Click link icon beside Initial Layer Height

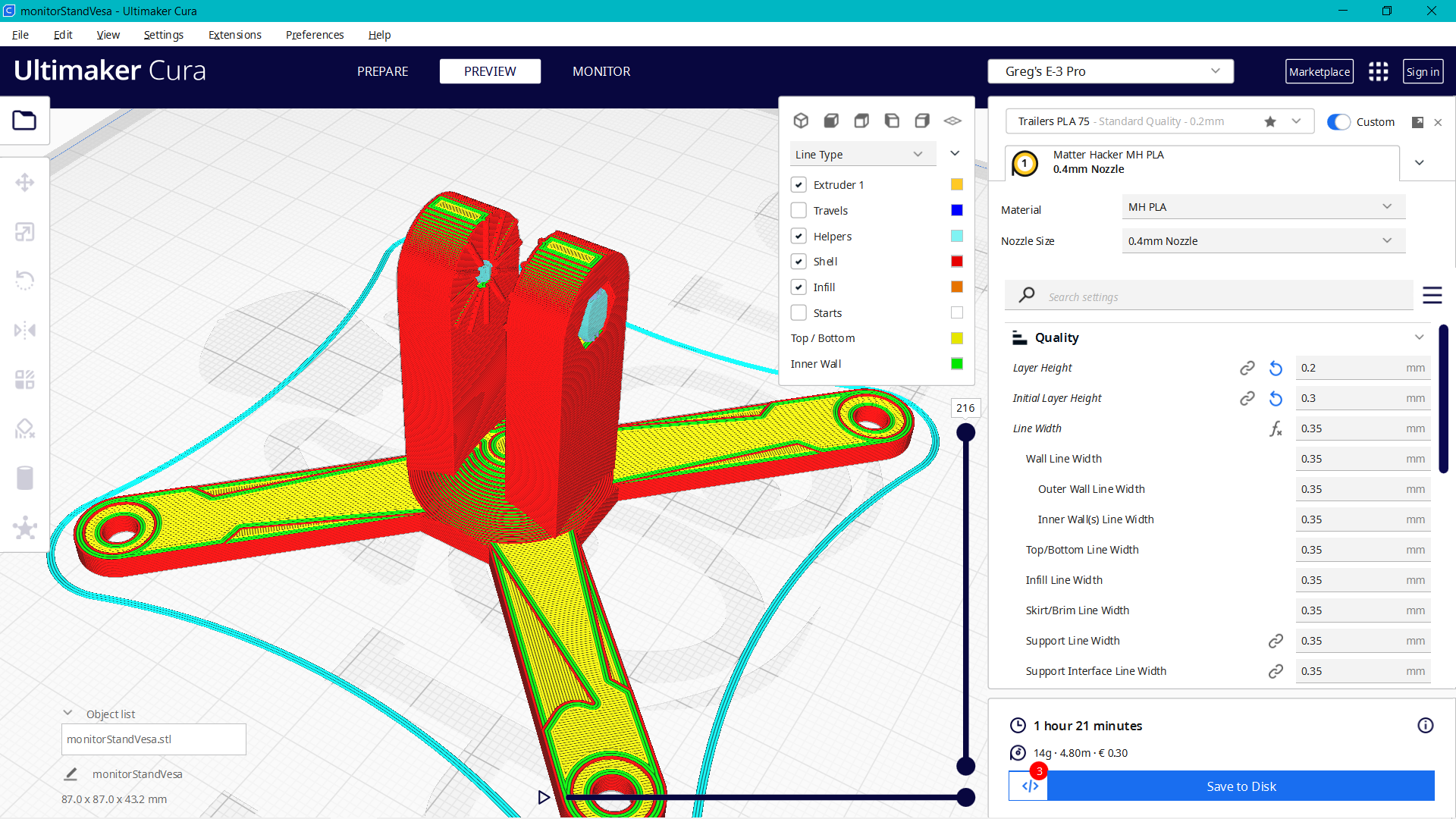pos(1247,398)
